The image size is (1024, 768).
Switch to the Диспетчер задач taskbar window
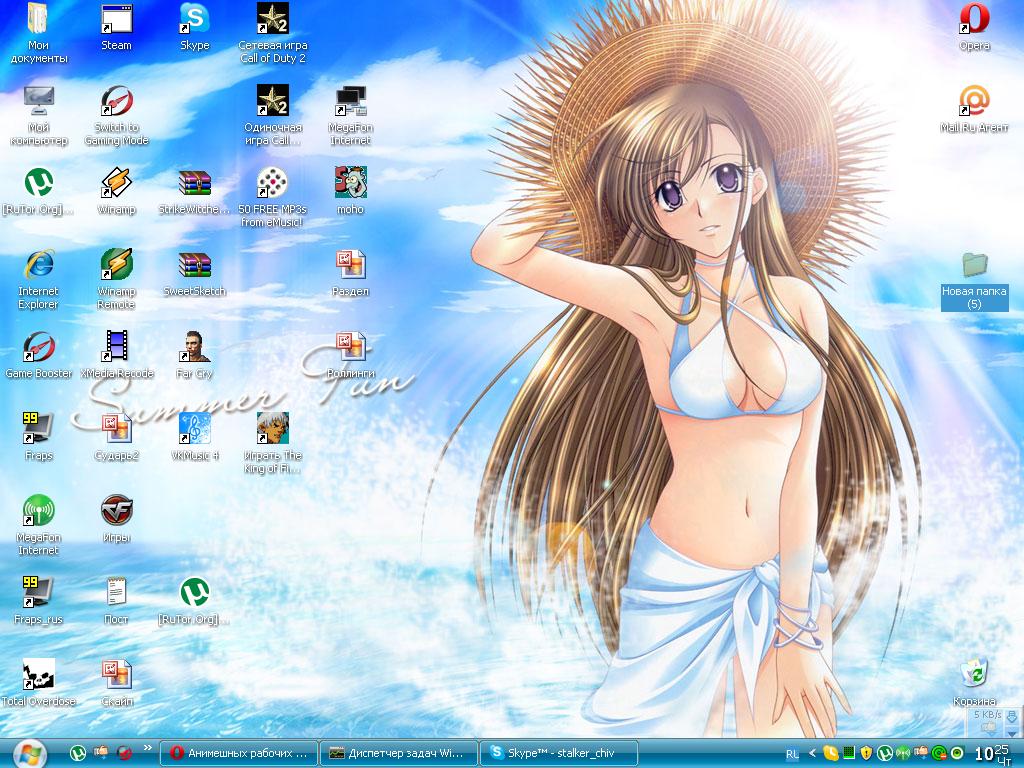[x=398, y=752]
